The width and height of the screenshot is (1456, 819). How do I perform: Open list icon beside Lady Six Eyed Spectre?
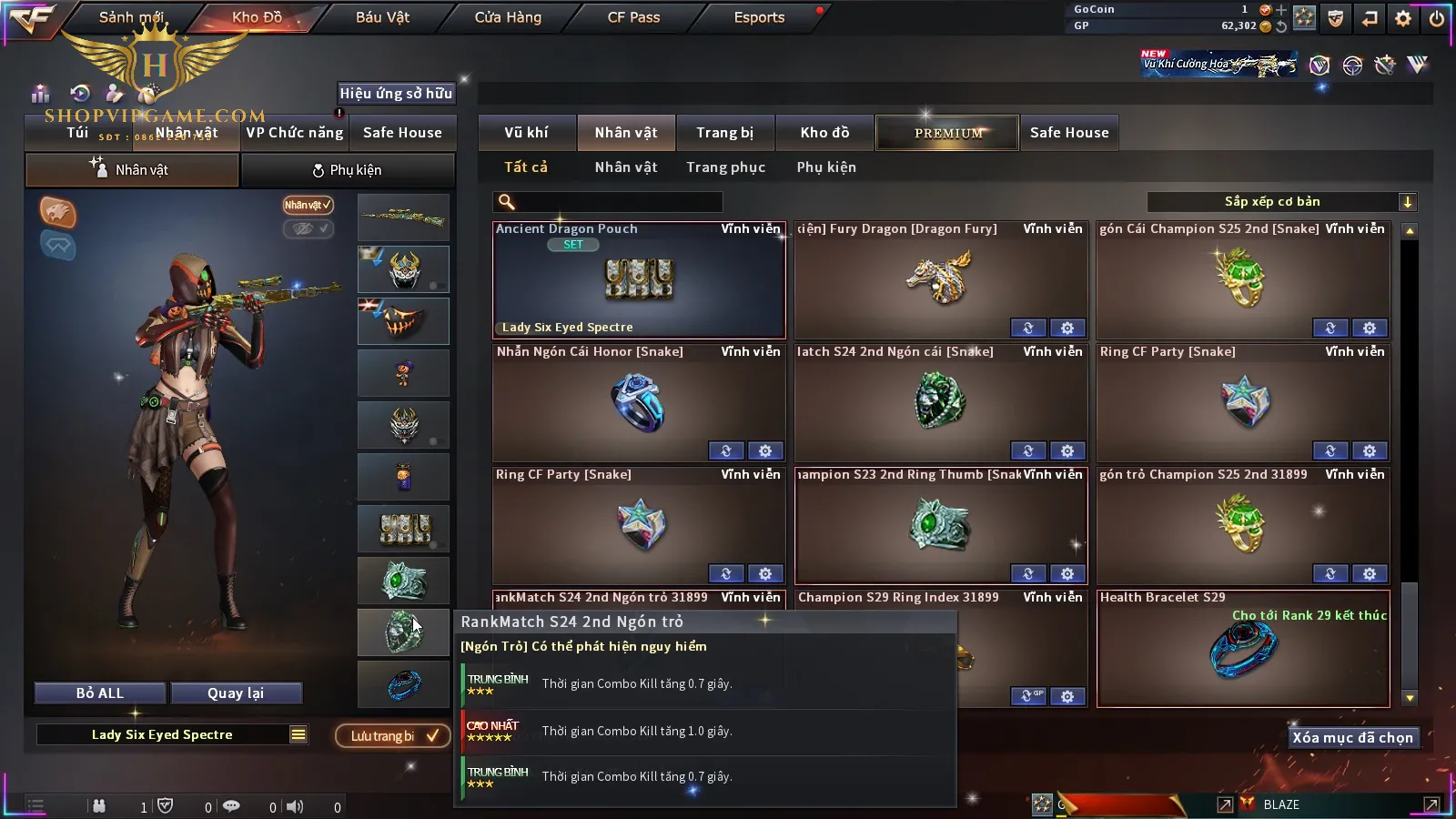tap(298, 734)
